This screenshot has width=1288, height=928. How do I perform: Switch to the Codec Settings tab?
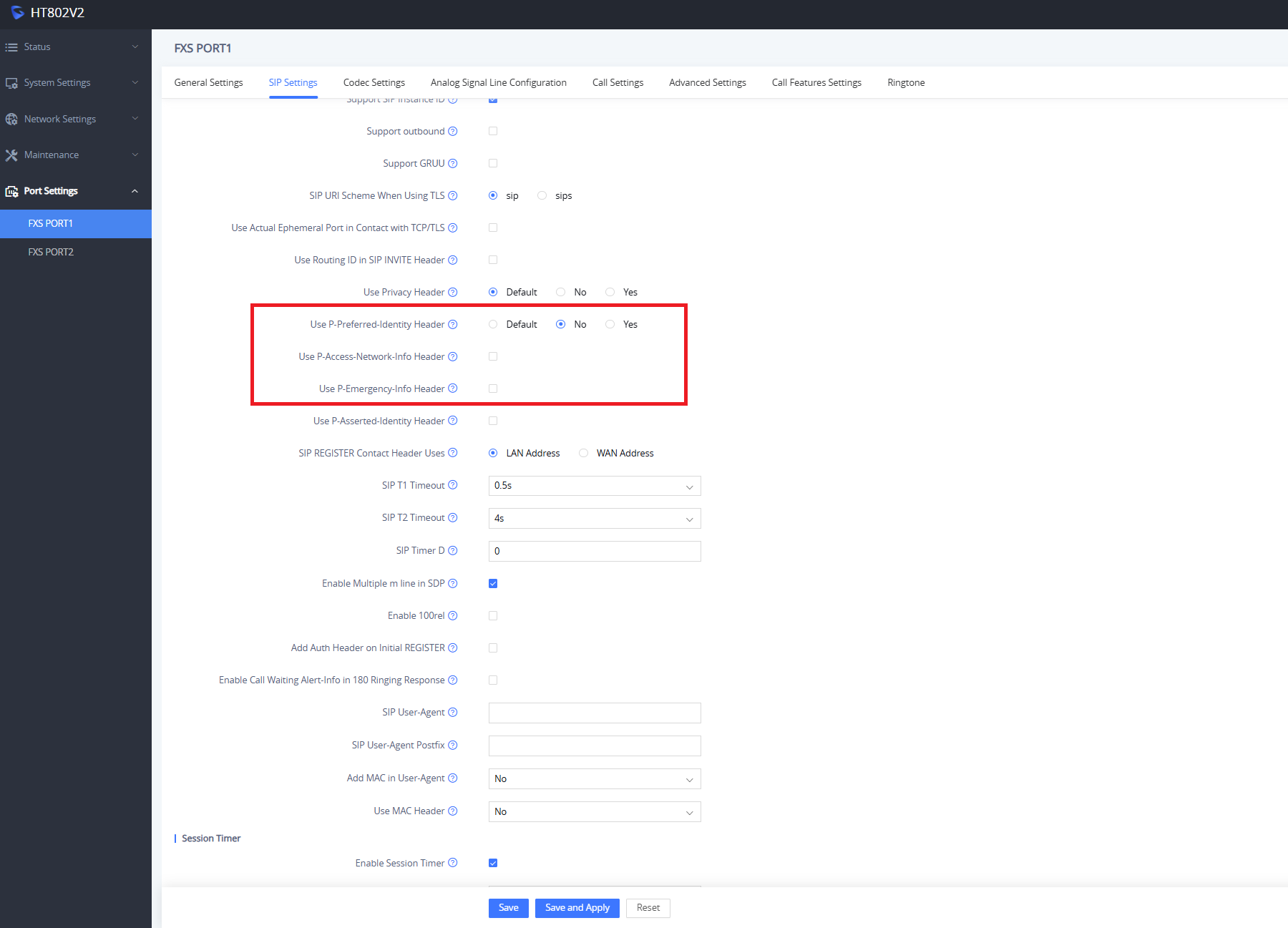point(374,83)
